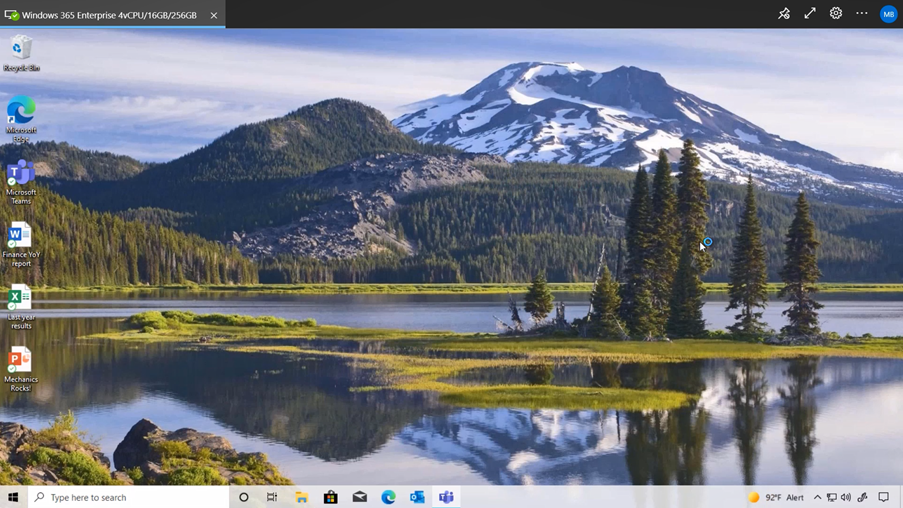This screenshot has width=903, height=508.
Task: Open Task View in the taskbar
Action: pyautogui.click(x=272, y=497)
